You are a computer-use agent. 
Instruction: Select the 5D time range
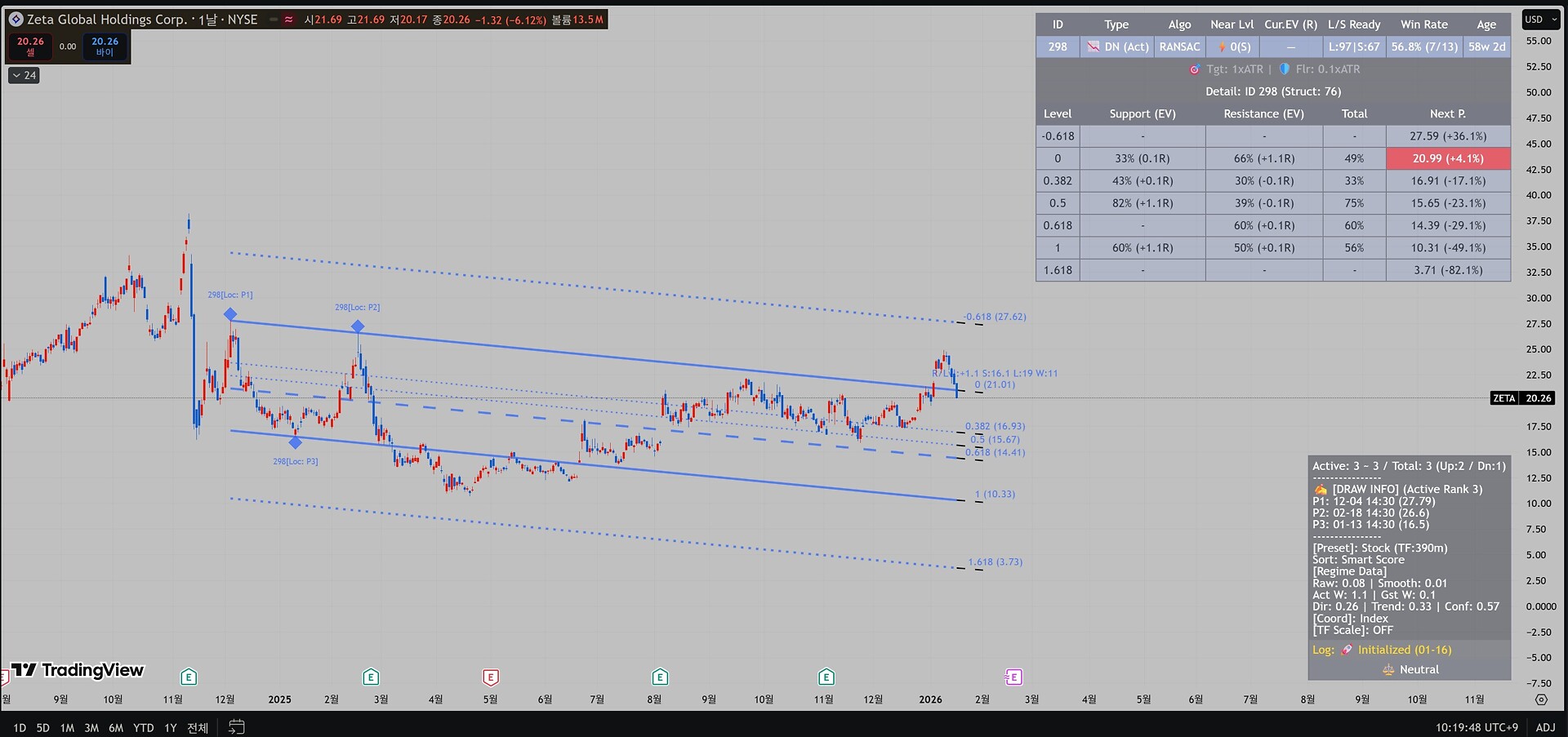(43, 727)
